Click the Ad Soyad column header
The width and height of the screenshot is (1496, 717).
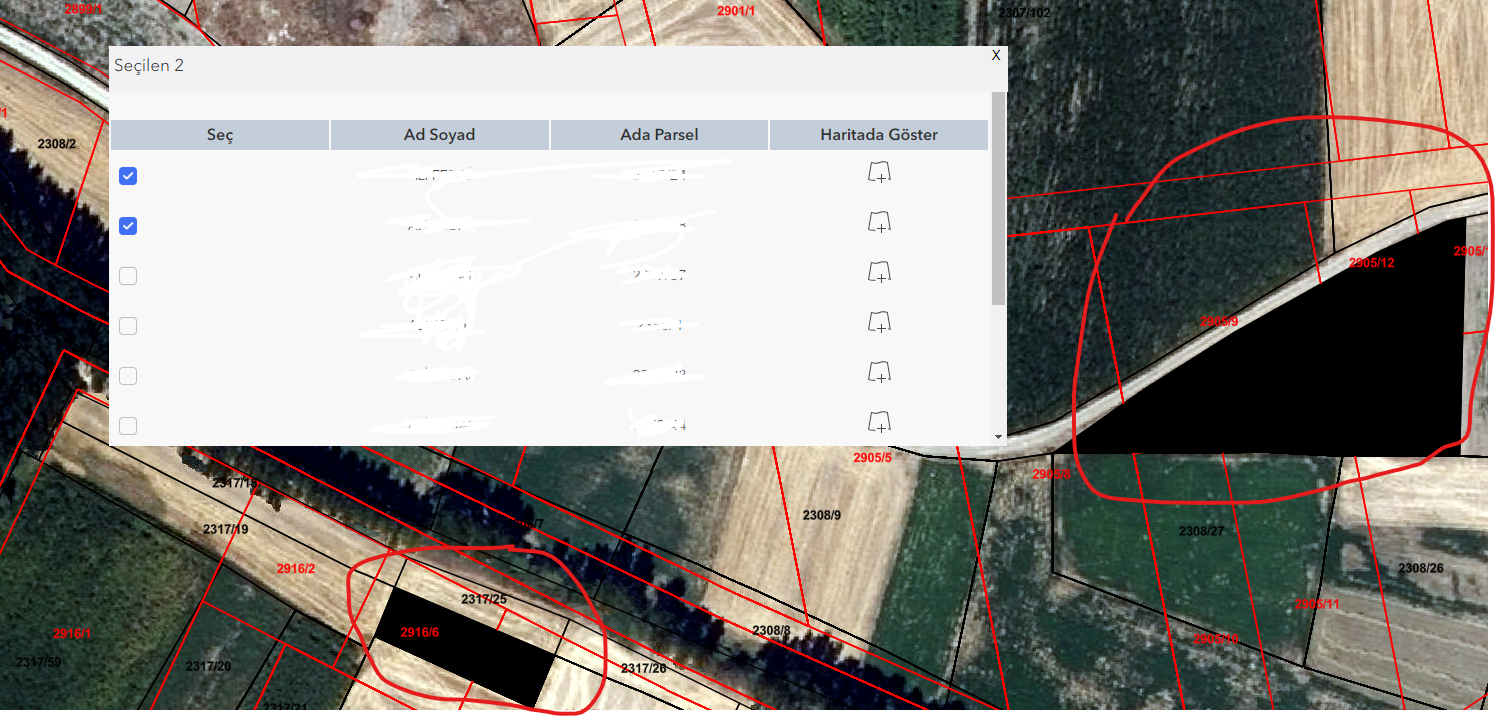(440, 134)
